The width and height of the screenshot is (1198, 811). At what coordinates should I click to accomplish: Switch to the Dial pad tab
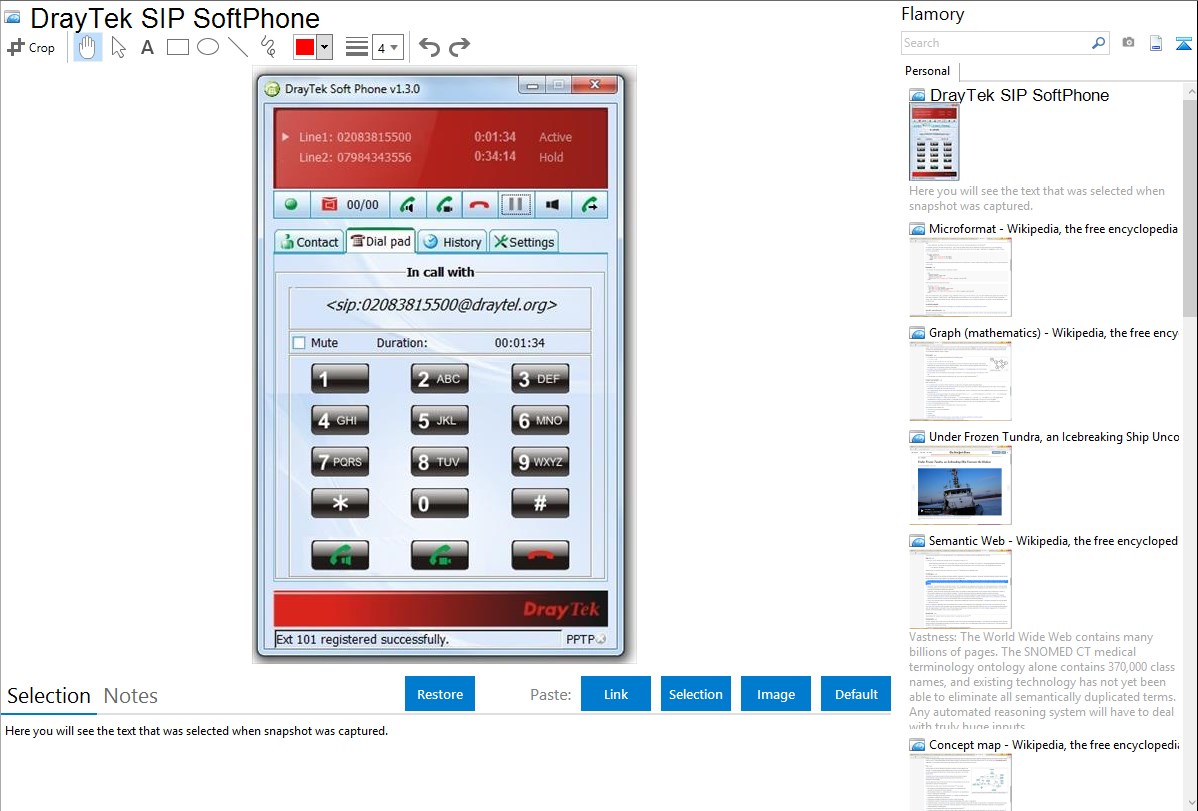click(380, 241)
